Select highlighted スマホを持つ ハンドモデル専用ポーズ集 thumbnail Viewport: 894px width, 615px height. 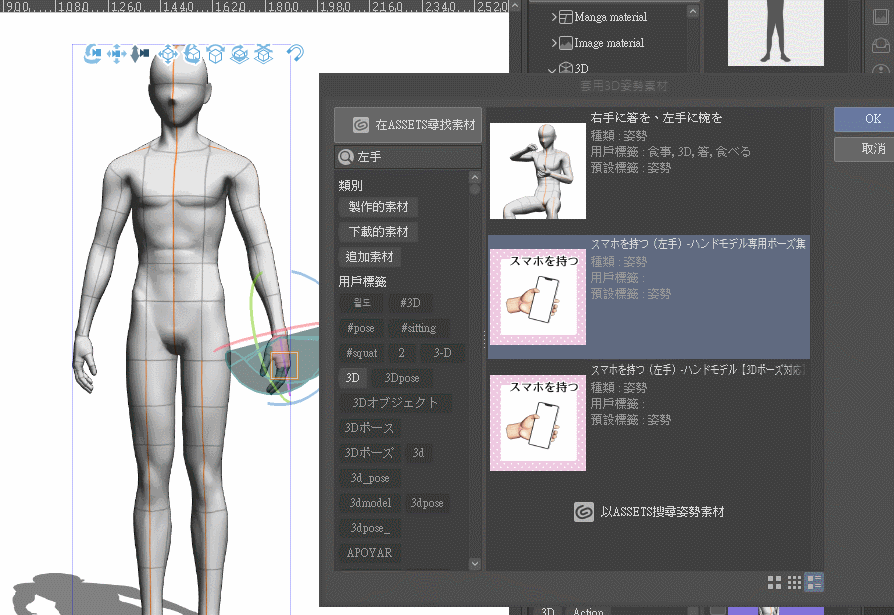coord(538,296)
